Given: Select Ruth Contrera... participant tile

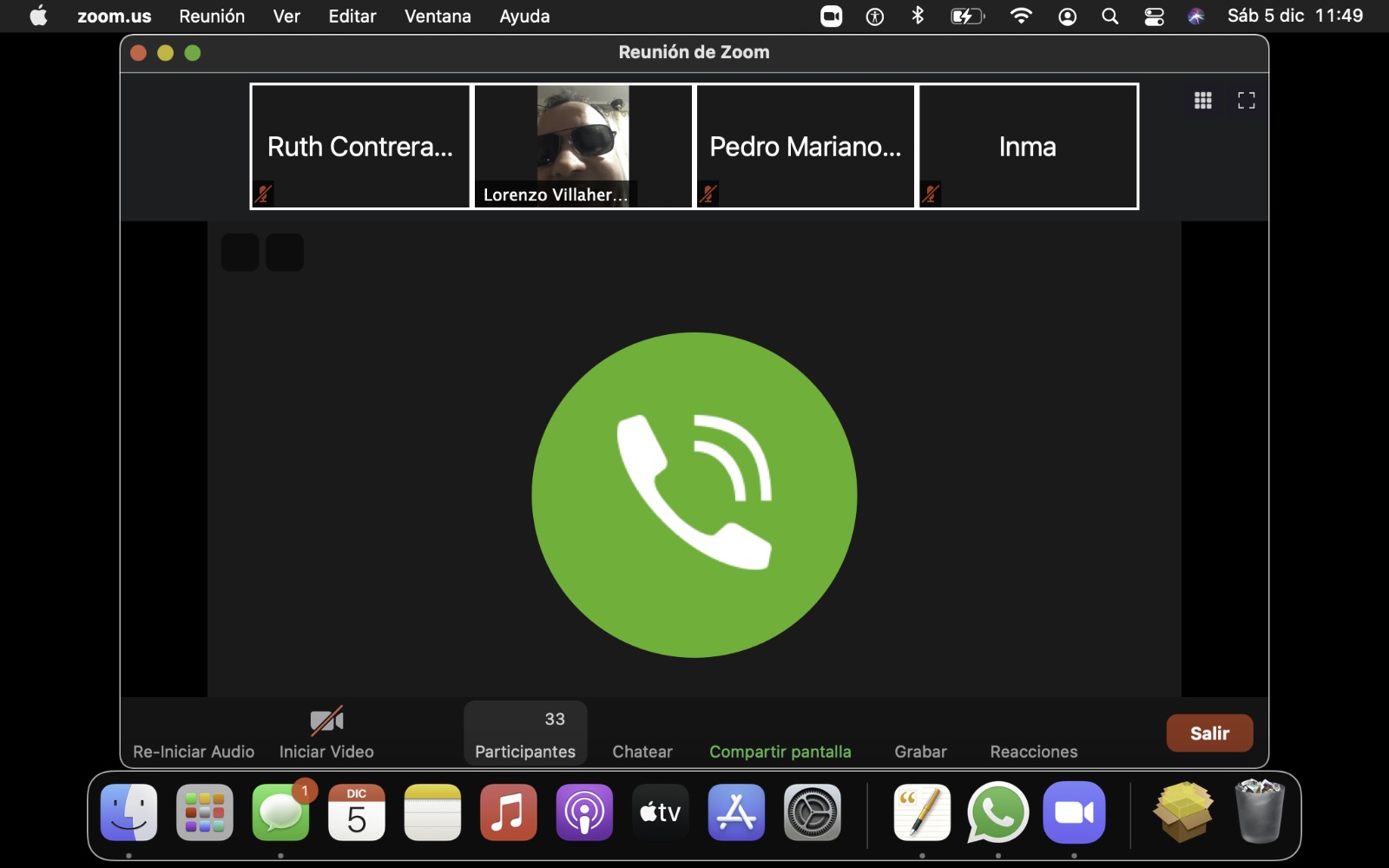Looking at the screenshot, I should (360, 146).
